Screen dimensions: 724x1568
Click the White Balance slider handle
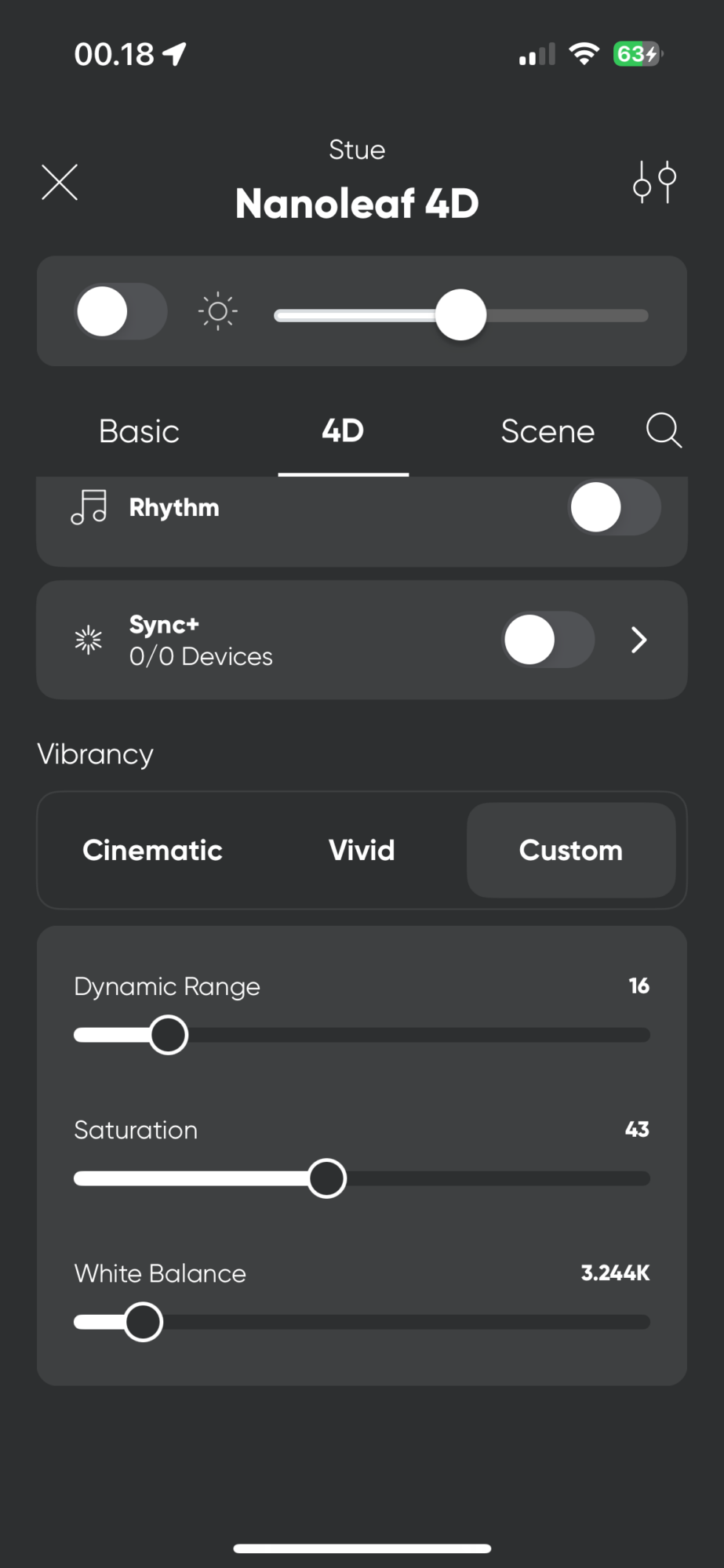(144, 1322)
